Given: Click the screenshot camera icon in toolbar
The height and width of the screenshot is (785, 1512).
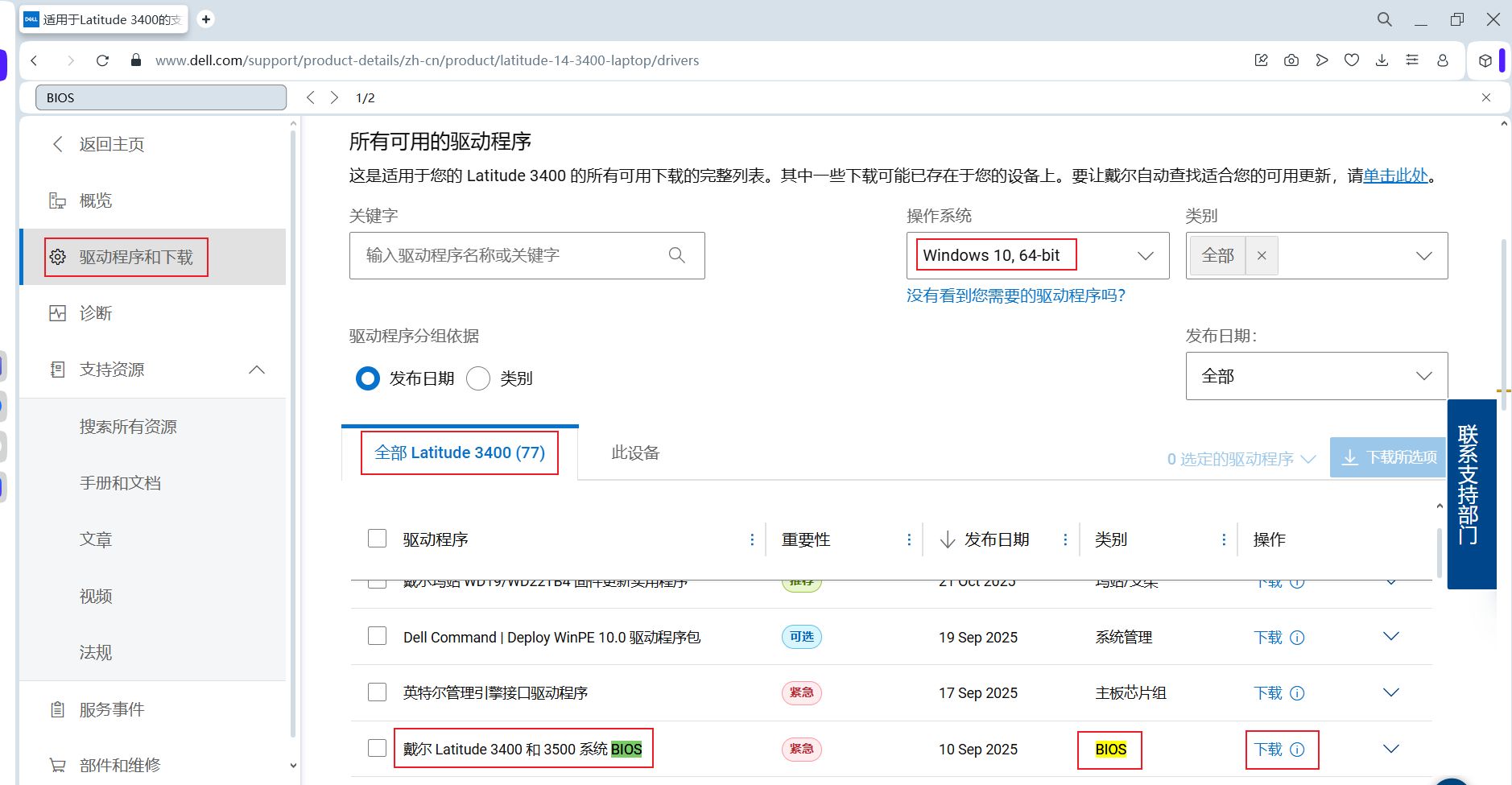Looking at the screenshot, I should (x=1291, y=60).
